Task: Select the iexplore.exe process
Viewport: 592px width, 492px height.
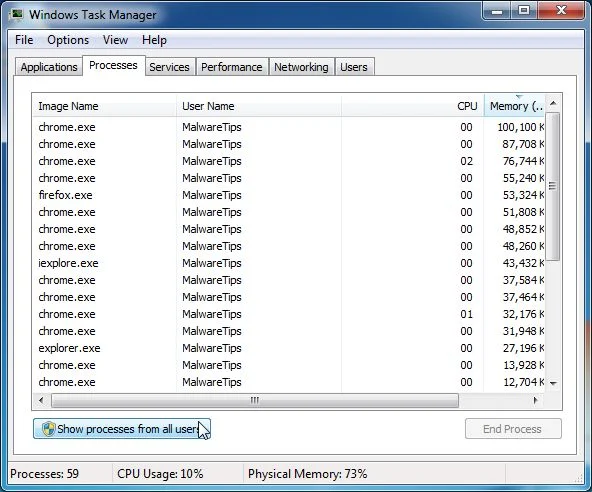Action: tap(288, 263)
